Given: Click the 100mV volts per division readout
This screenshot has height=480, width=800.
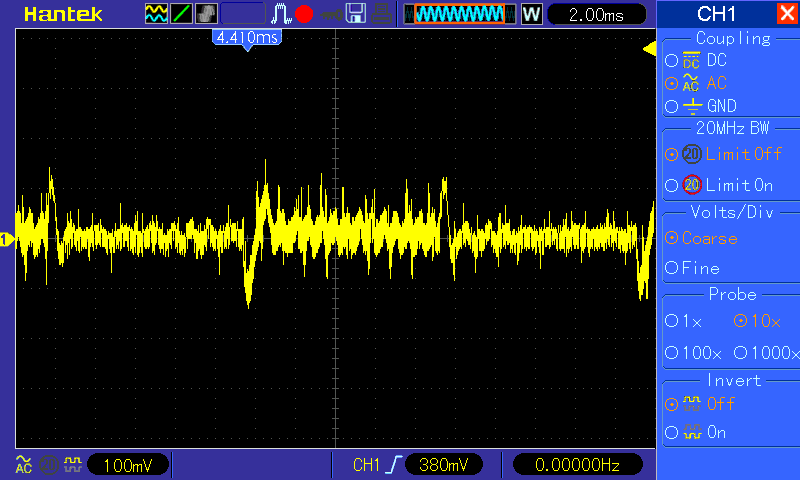Looking at the screenshot, I should (128, 465).
